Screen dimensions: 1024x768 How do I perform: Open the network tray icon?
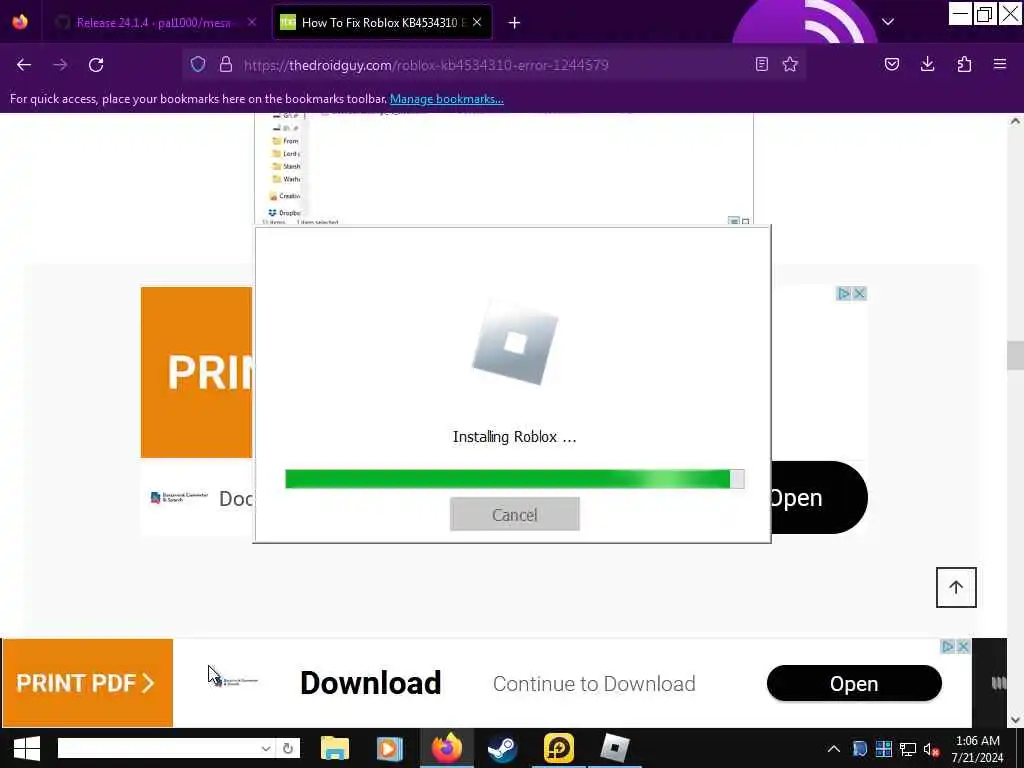[x=908, y=750]
